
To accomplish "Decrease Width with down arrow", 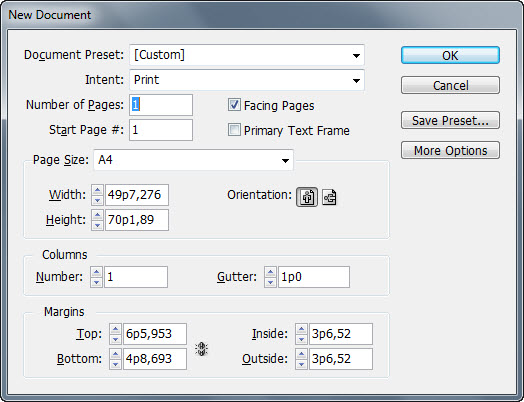I will [x=97, y=200].
